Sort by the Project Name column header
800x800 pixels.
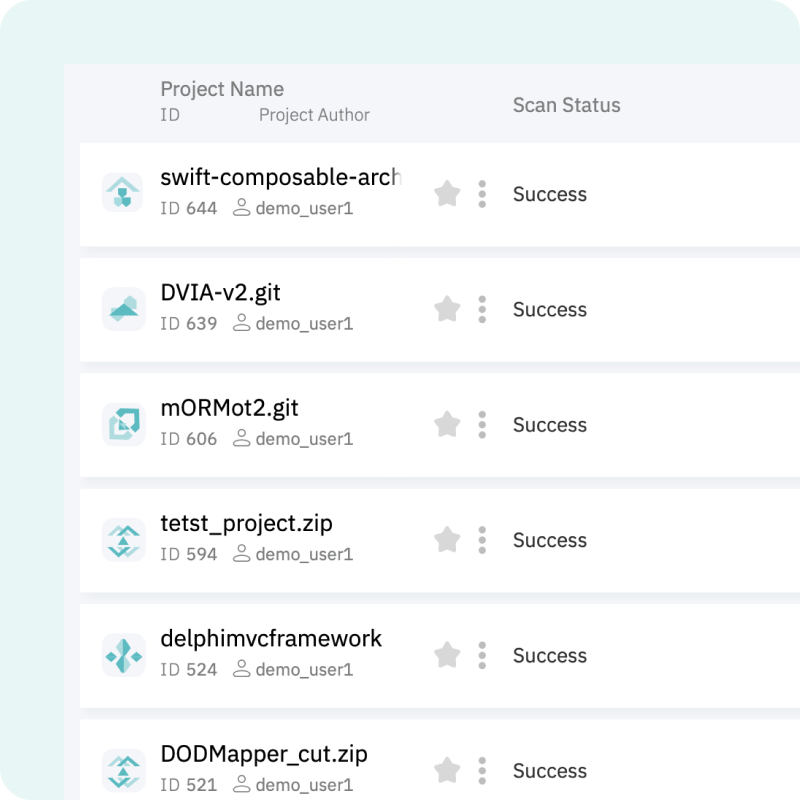(222, 89)
